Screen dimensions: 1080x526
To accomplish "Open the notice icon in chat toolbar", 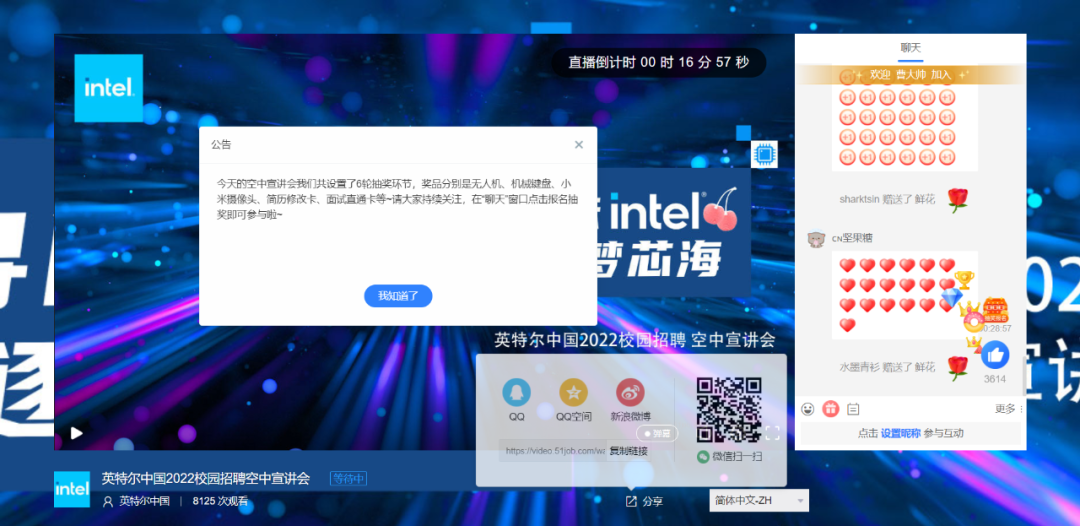I will (853, 409).
